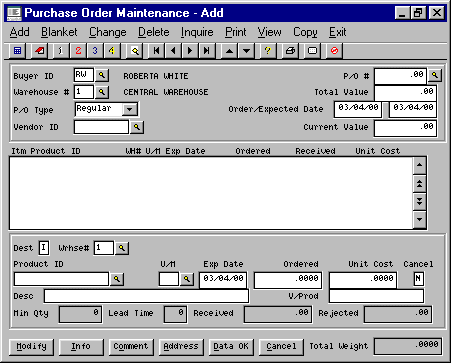This screenshot has width=451, height=363.
Task: Open the Delete menu
Action: pos(154,32)
